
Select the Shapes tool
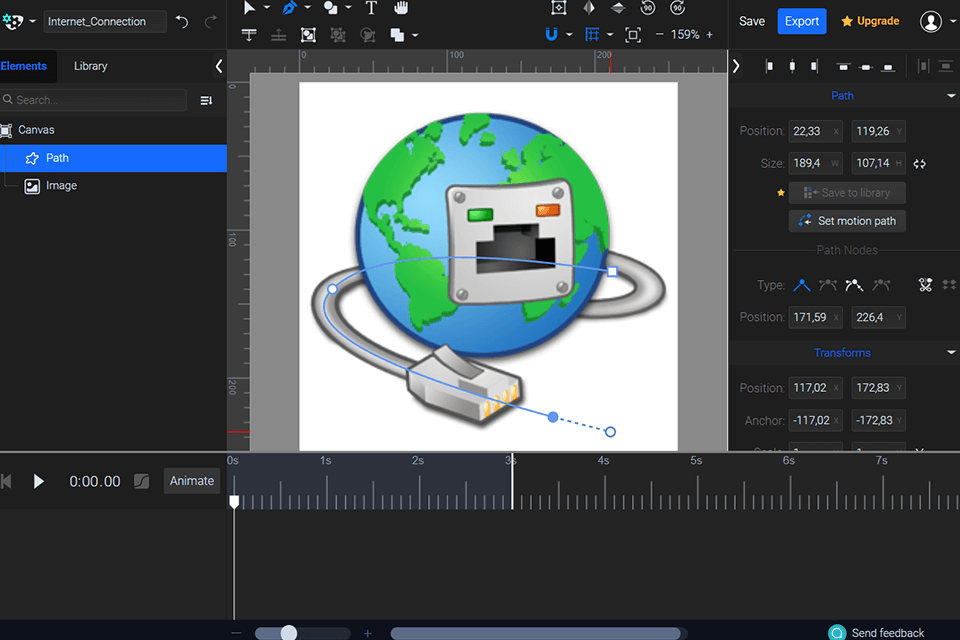(x=331, y=7)
